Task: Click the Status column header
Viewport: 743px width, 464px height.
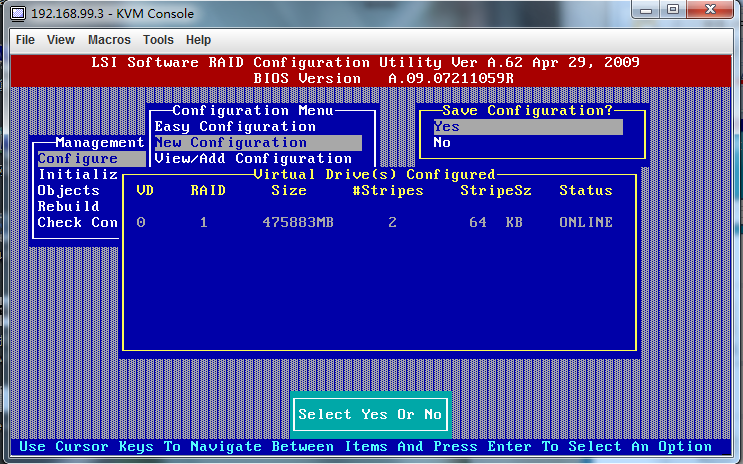Action: (586, 191)
